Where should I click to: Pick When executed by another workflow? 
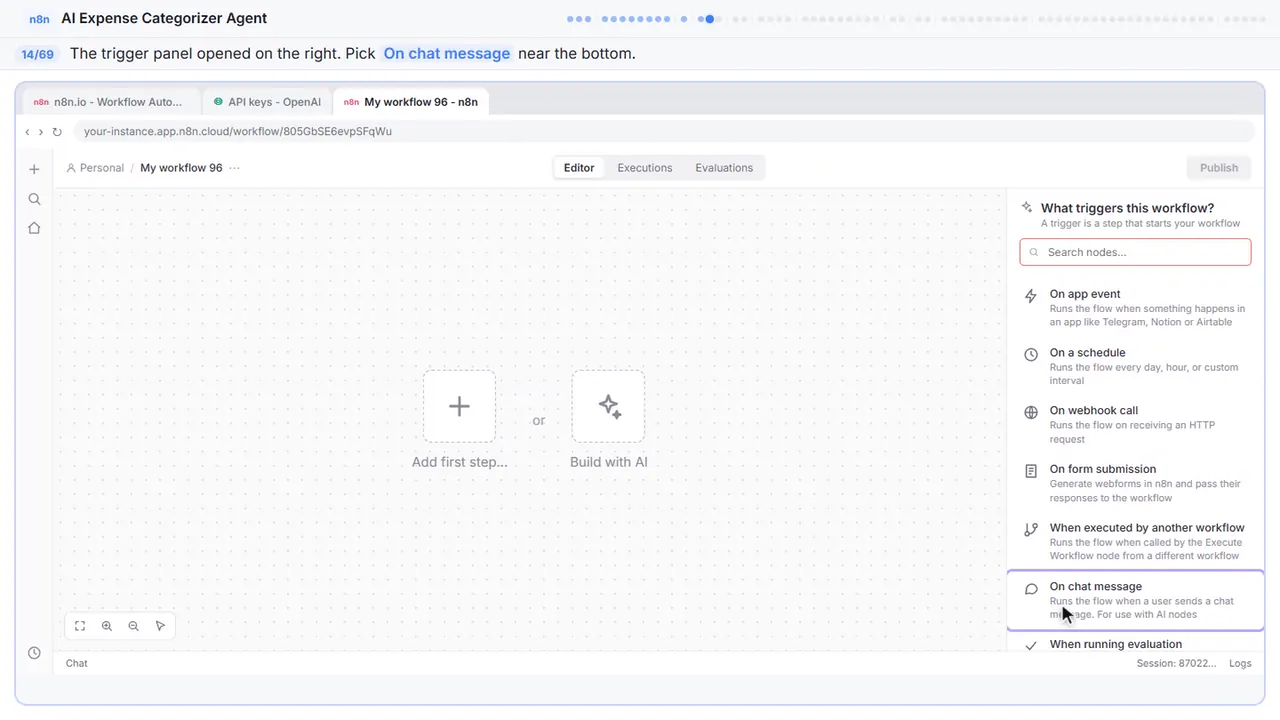tap(1135, 541)
